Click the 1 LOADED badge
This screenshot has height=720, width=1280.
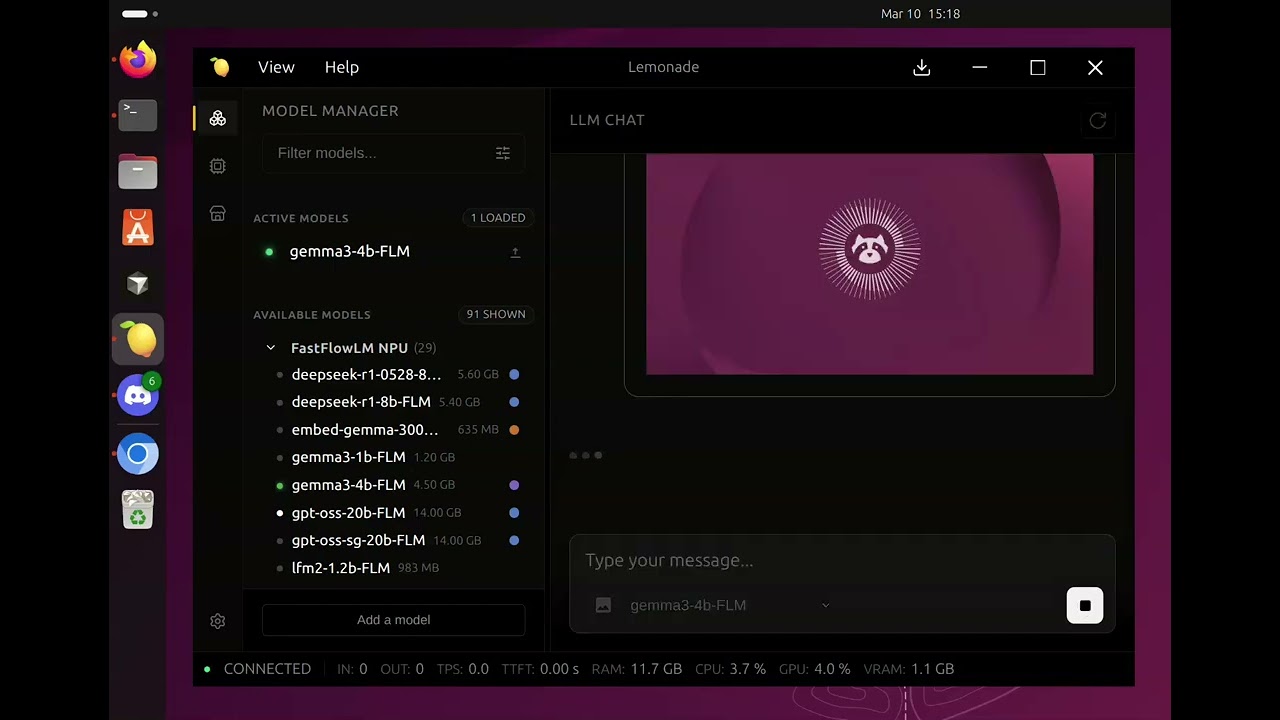(498, 218)
